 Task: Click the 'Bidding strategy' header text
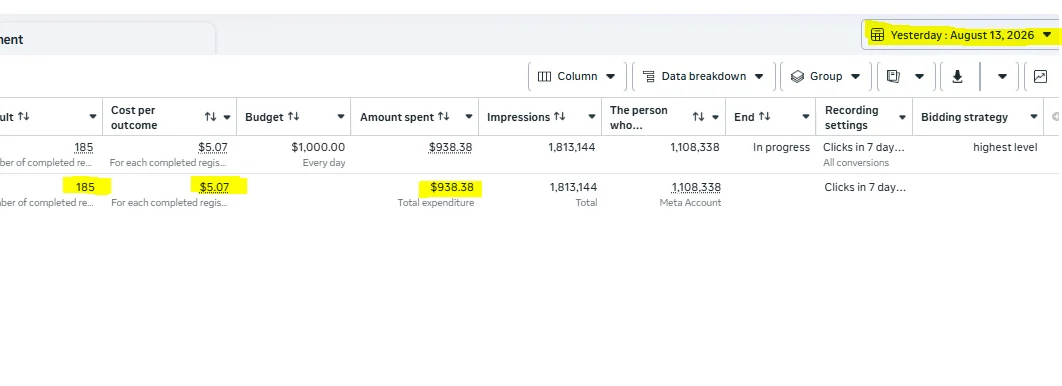click(964, 117)
